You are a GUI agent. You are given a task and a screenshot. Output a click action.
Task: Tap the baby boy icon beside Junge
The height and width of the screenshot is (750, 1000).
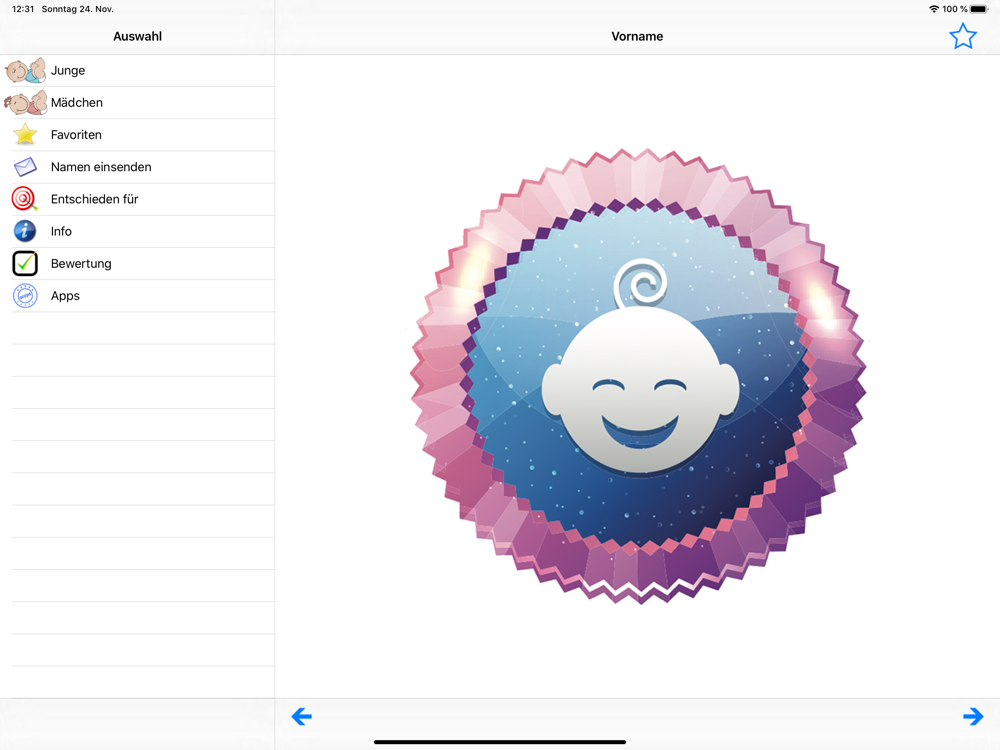[x=25, y=71]
